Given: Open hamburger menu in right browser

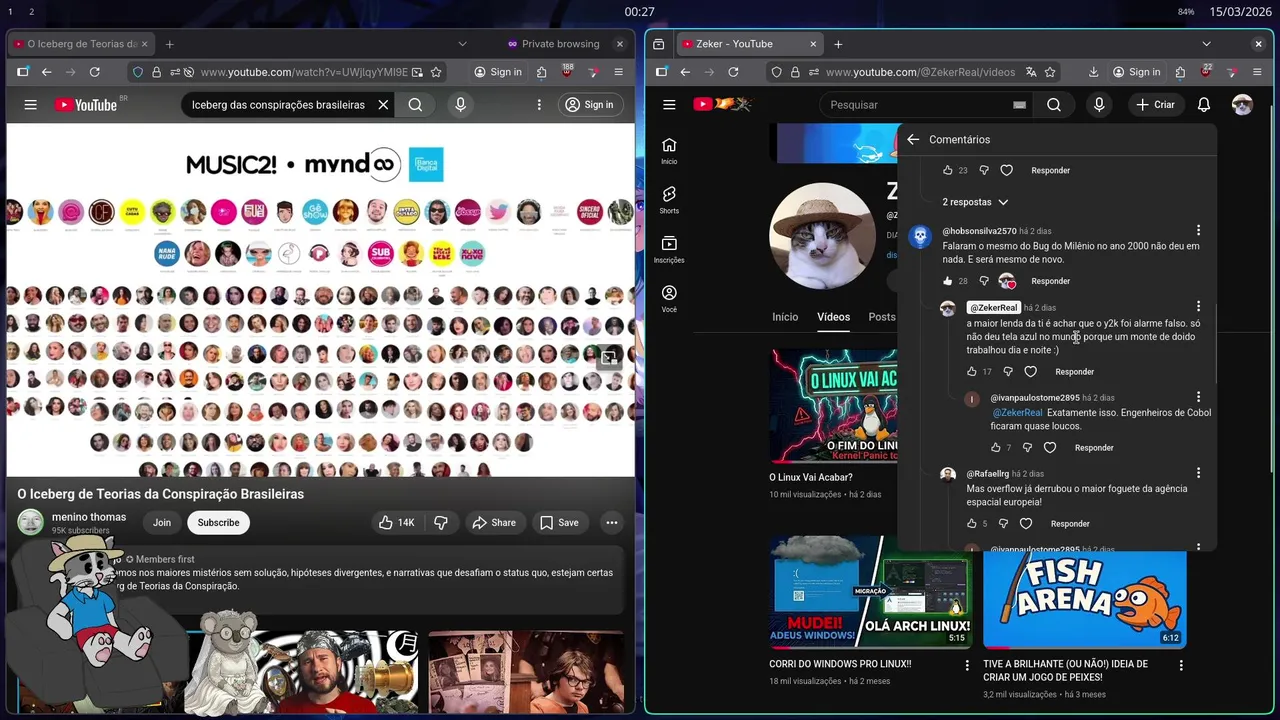Looking at the screenshot, I should coord(1257,72).
